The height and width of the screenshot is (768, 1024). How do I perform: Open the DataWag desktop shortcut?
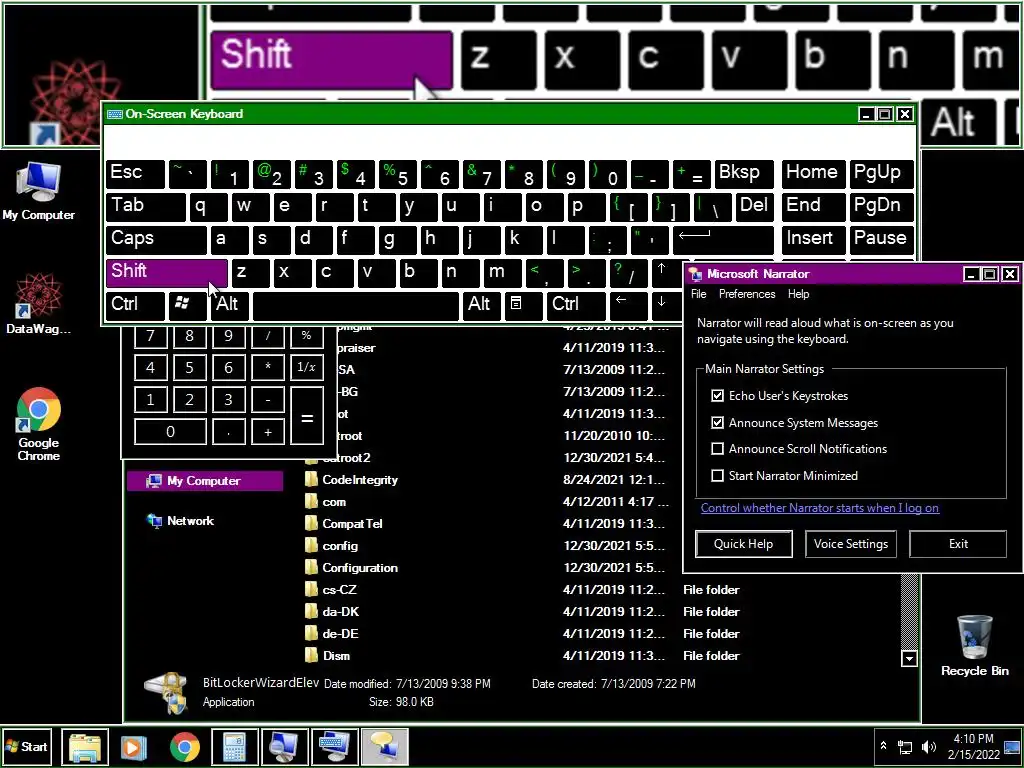click(x=38, y=304)
